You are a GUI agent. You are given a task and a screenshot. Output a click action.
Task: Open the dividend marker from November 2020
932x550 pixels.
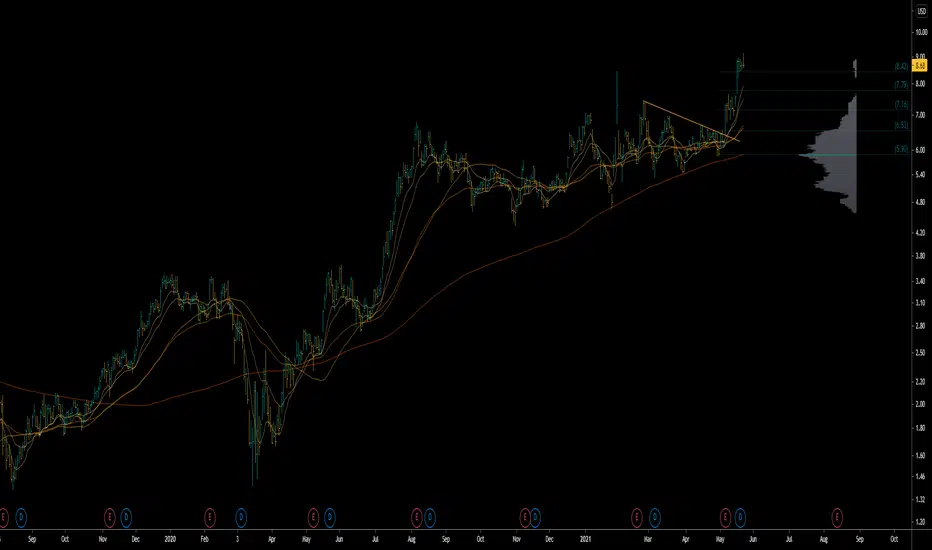tap(536, 518)
